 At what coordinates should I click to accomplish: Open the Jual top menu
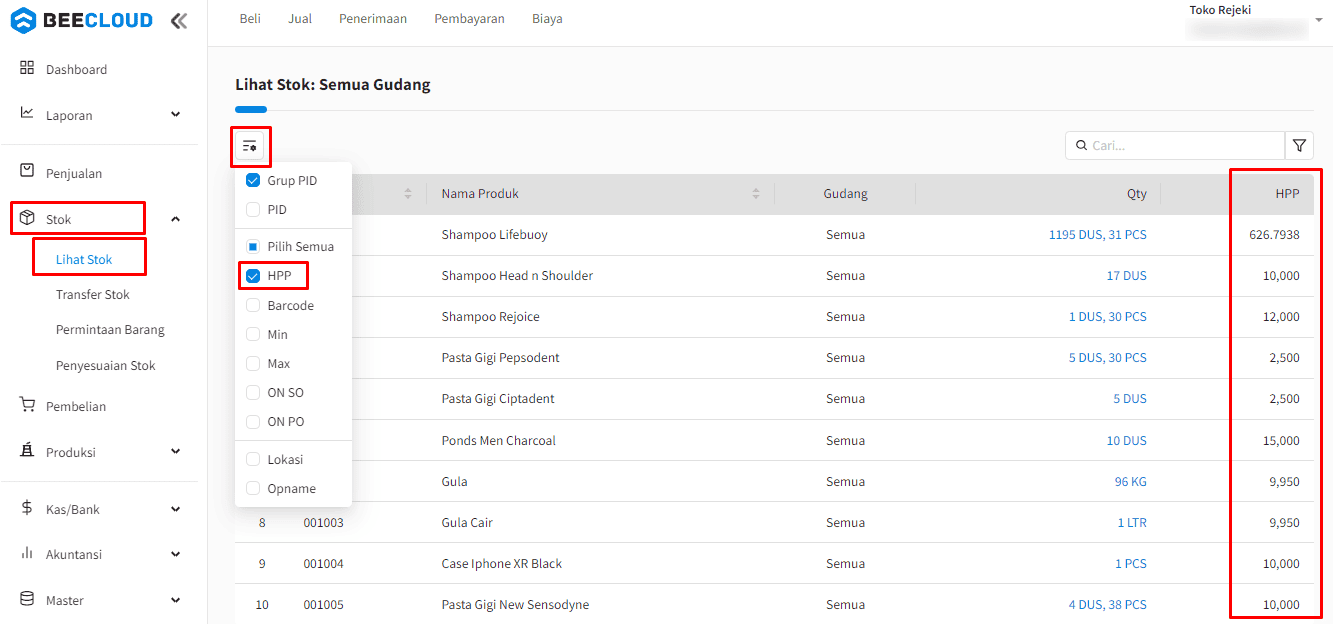(x=300, y=19)
